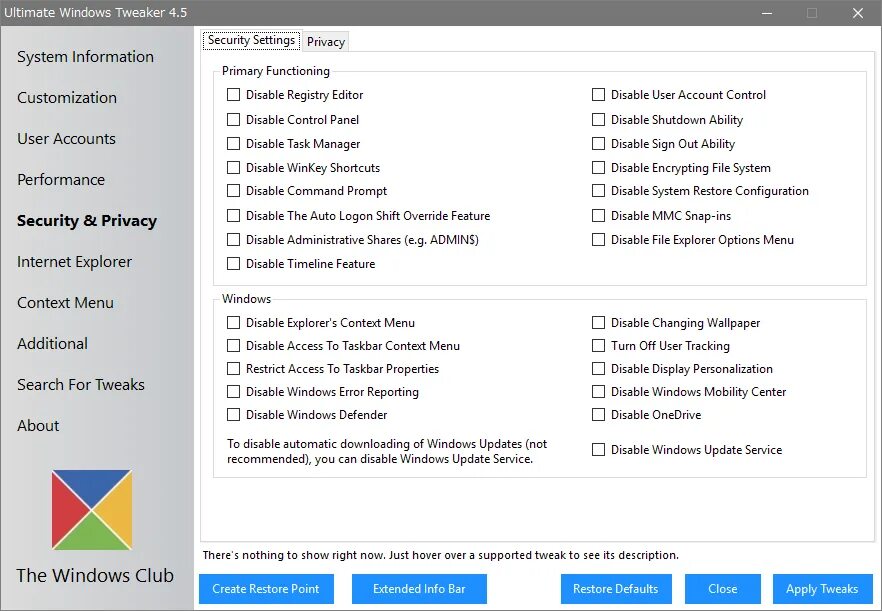Image resolution: width=882 pixels, height=611 pixels.
Task: Tick Disable Display Personalization
Action: [x=598, y=369]
